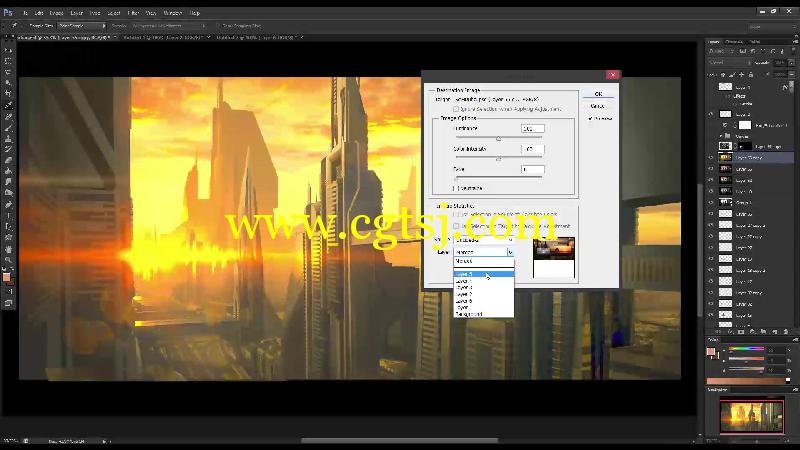Open the Sample Size dropdown
800x450 pixels.
click(x=82, y=26)
